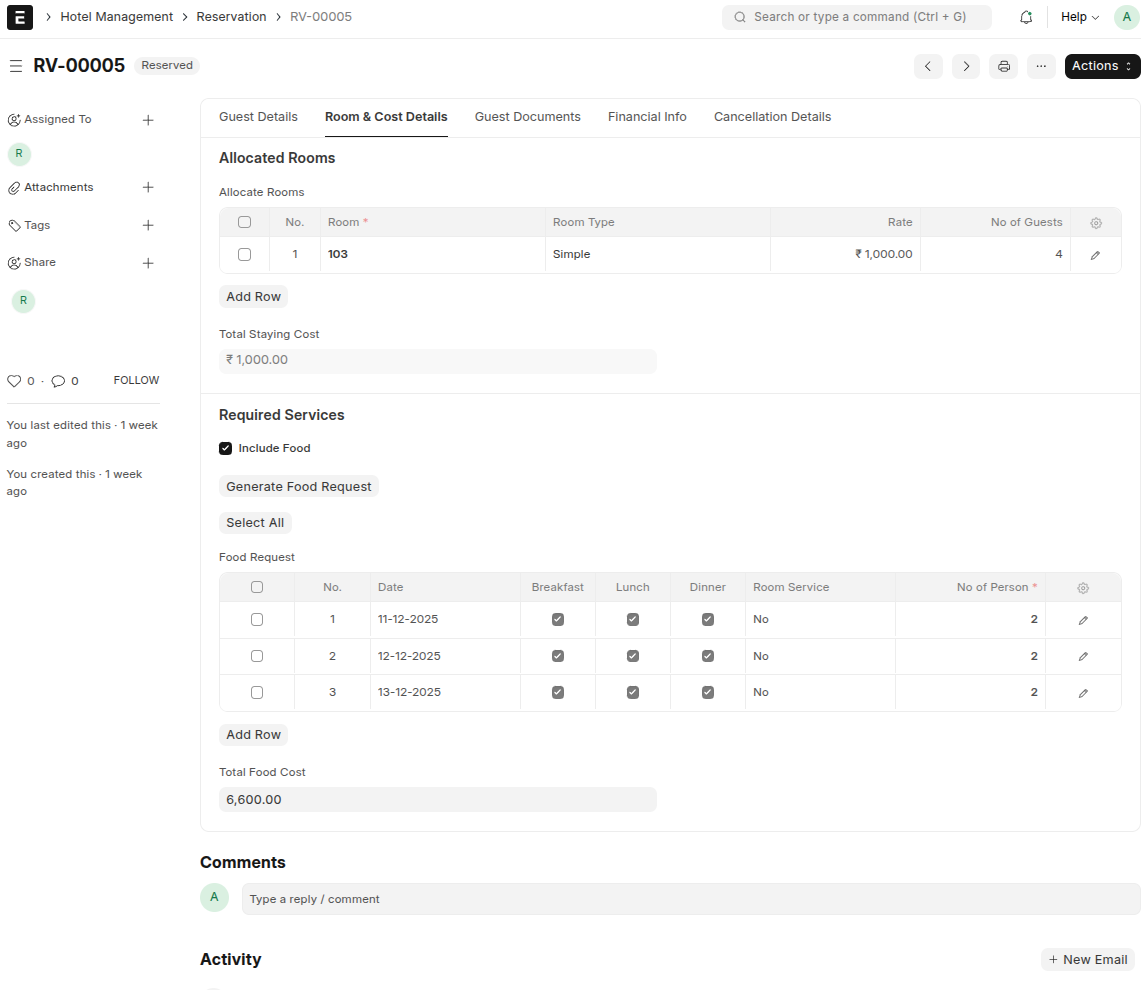Like the reservation with the heart icon
This screenshot has height=990, width=1141.
(x=17, y=380)
